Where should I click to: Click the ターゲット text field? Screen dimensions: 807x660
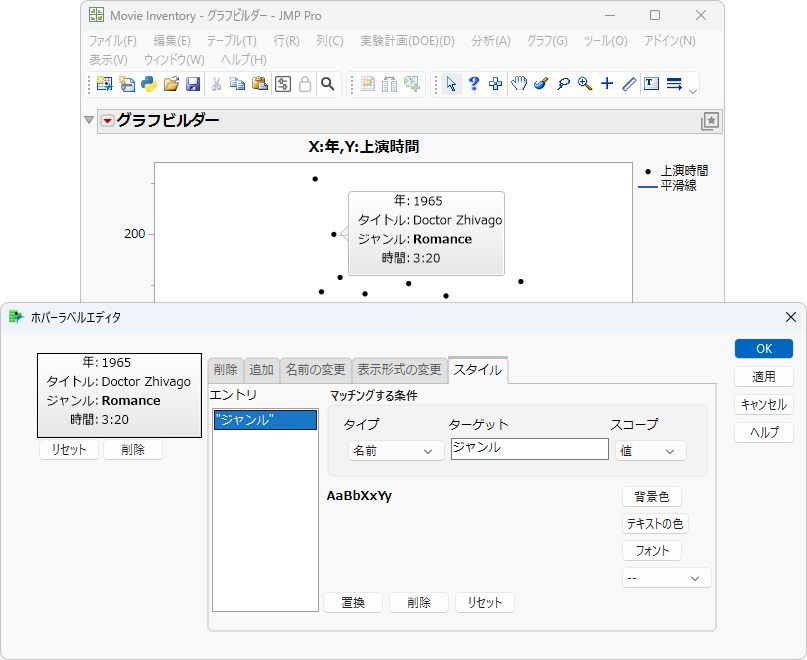530,448
